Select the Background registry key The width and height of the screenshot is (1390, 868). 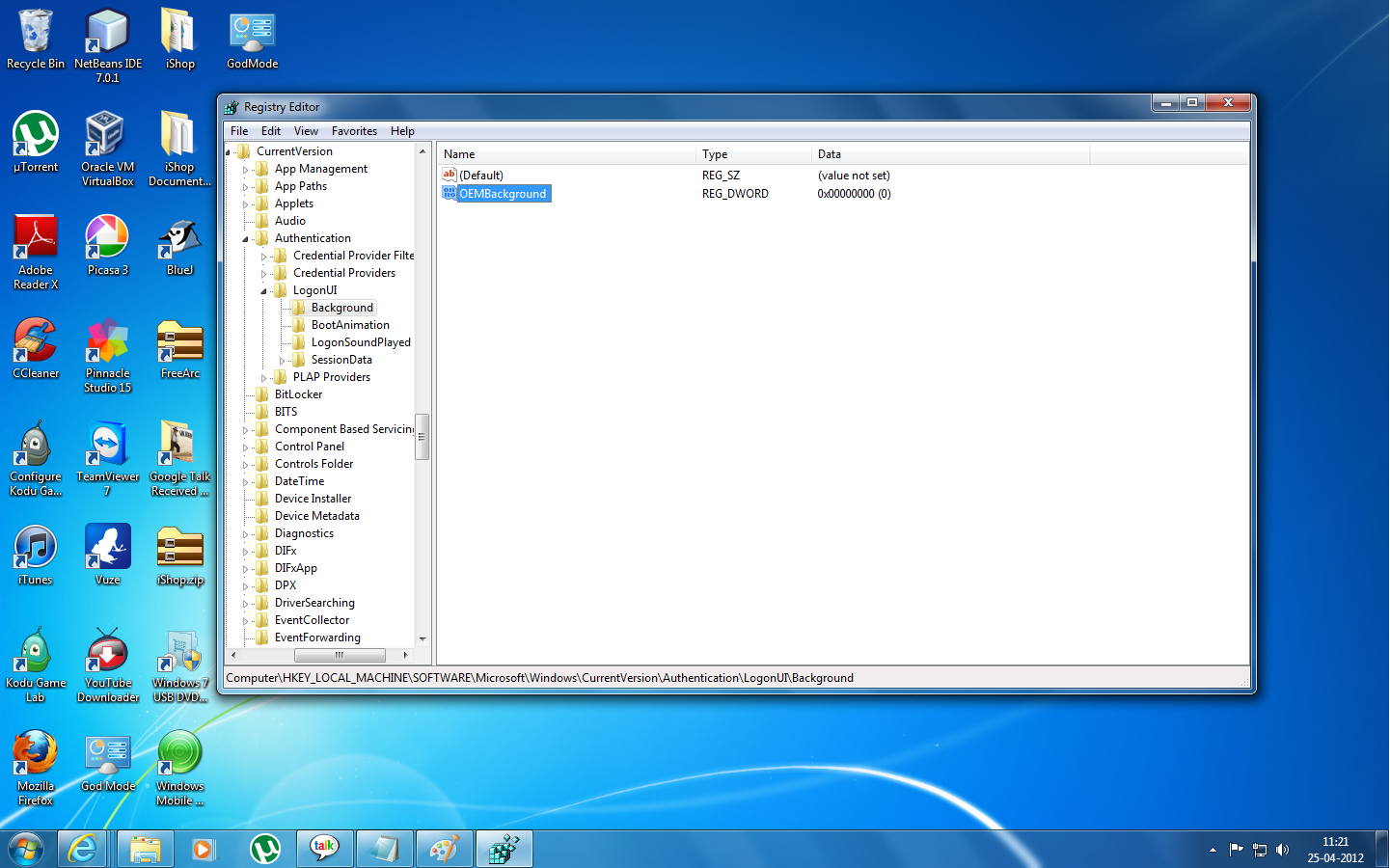(342, 308)
